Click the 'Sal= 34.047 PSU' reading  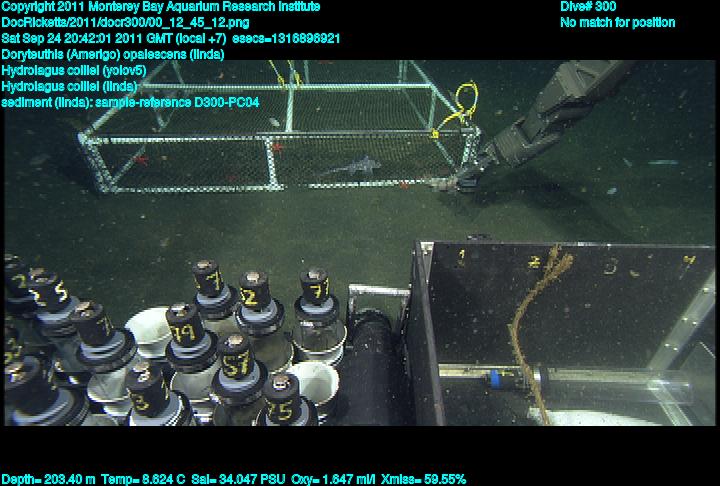[x=238, y=479]
